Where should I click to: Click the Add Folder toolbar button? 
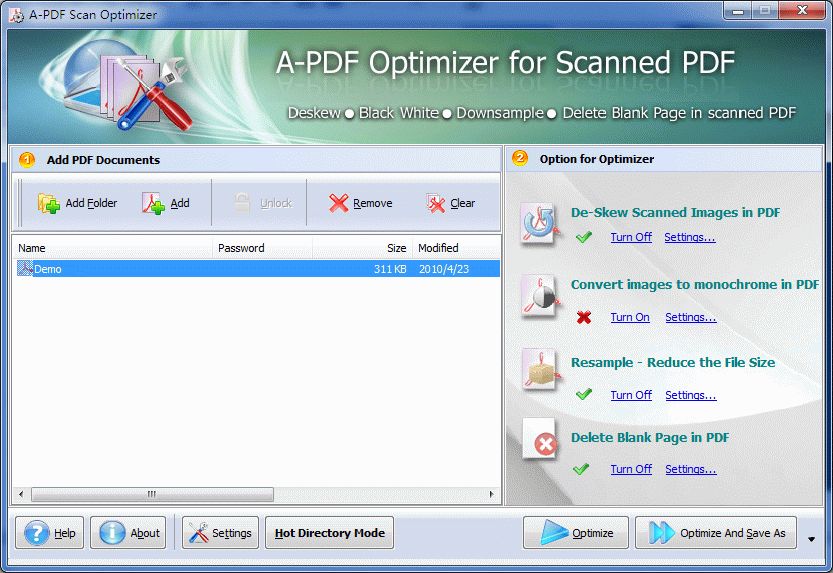(x=78, y=203)
